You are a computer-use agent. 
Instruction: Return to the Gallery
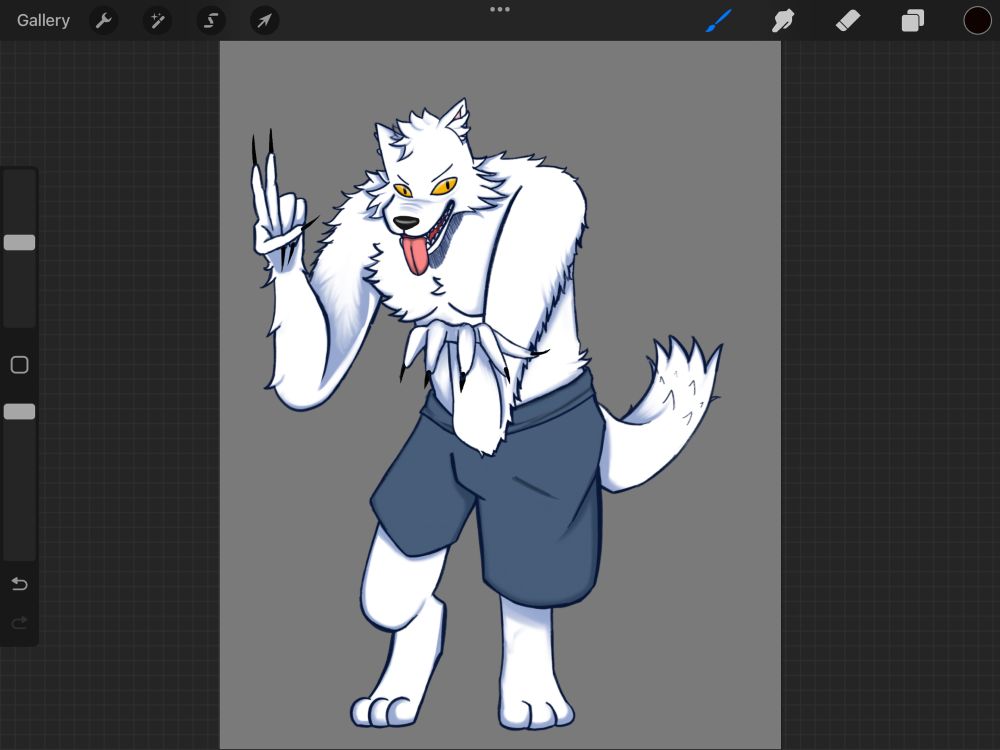pyautogui.click(x=43, y=20)
